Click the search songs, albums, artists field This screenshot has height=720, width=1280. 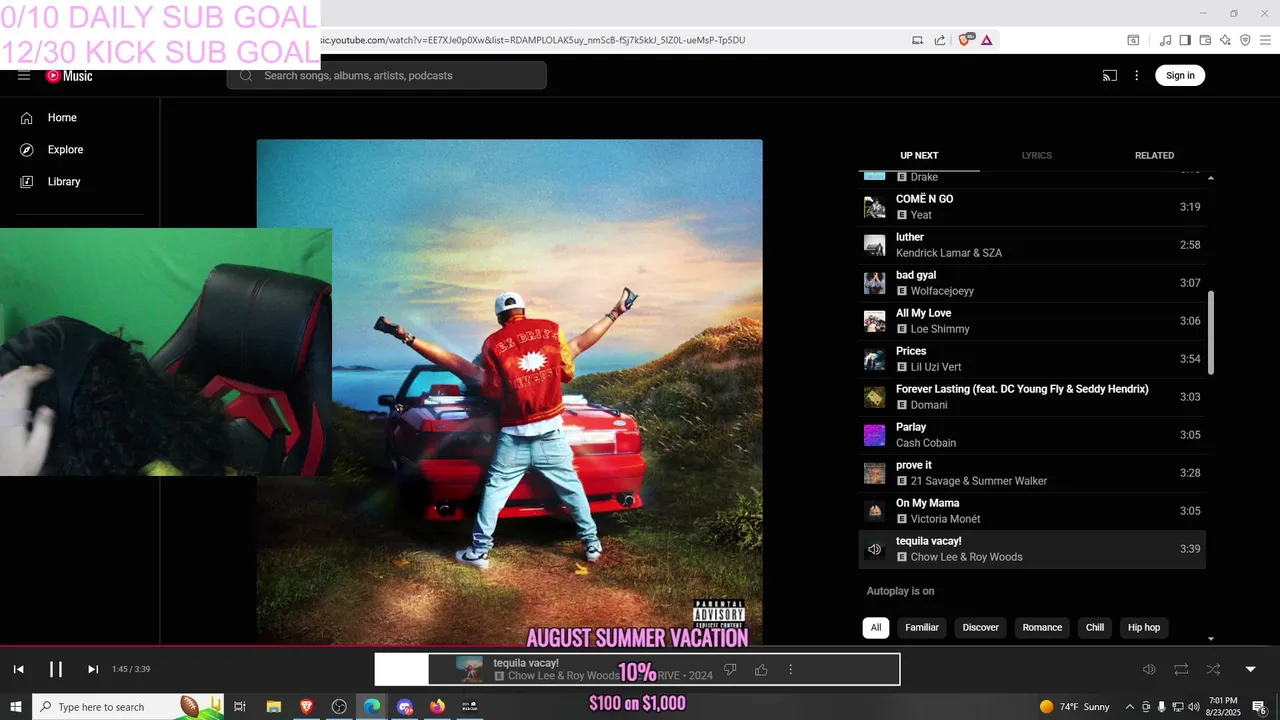pos(387,76)
